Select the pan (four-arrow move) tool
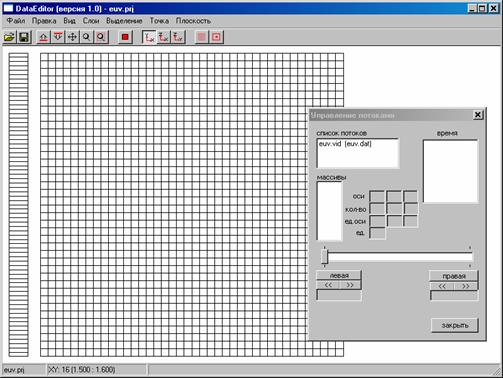The width and height of the screenshot is (503, 378). 72,37
